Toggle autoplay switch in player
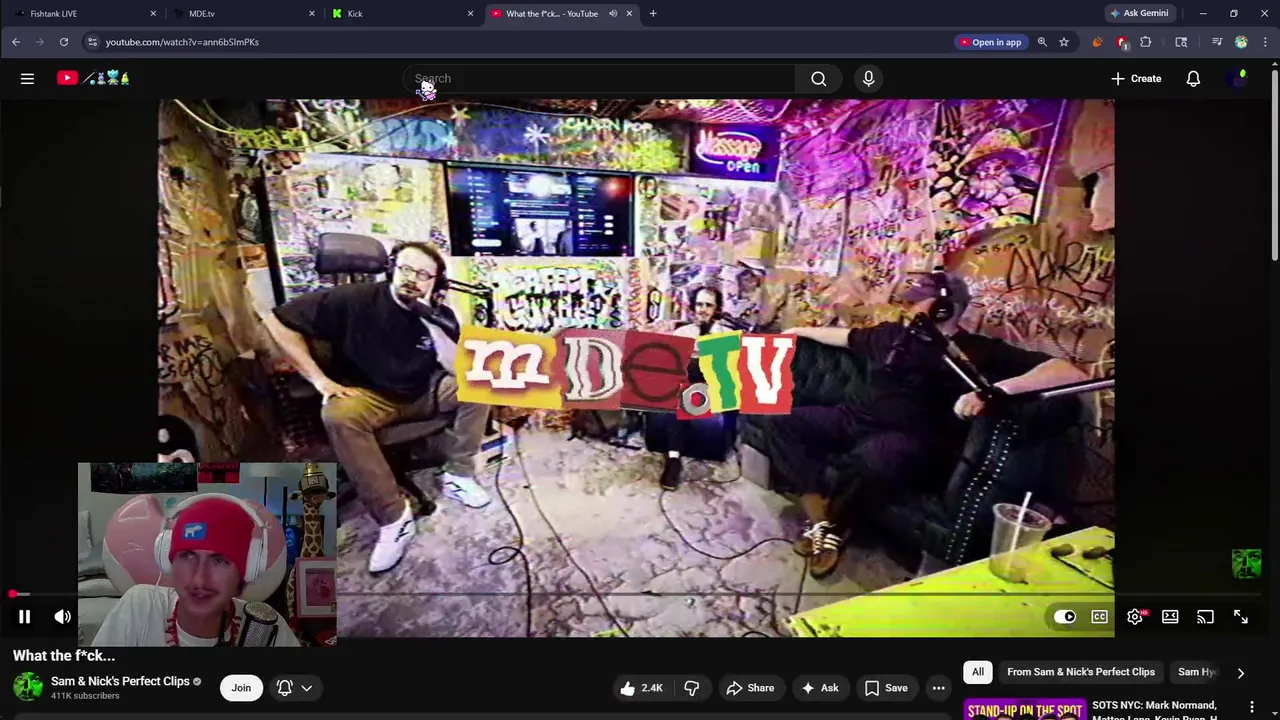The width and height of the screenshot is (1280, 720). [x=1064, y=617]
